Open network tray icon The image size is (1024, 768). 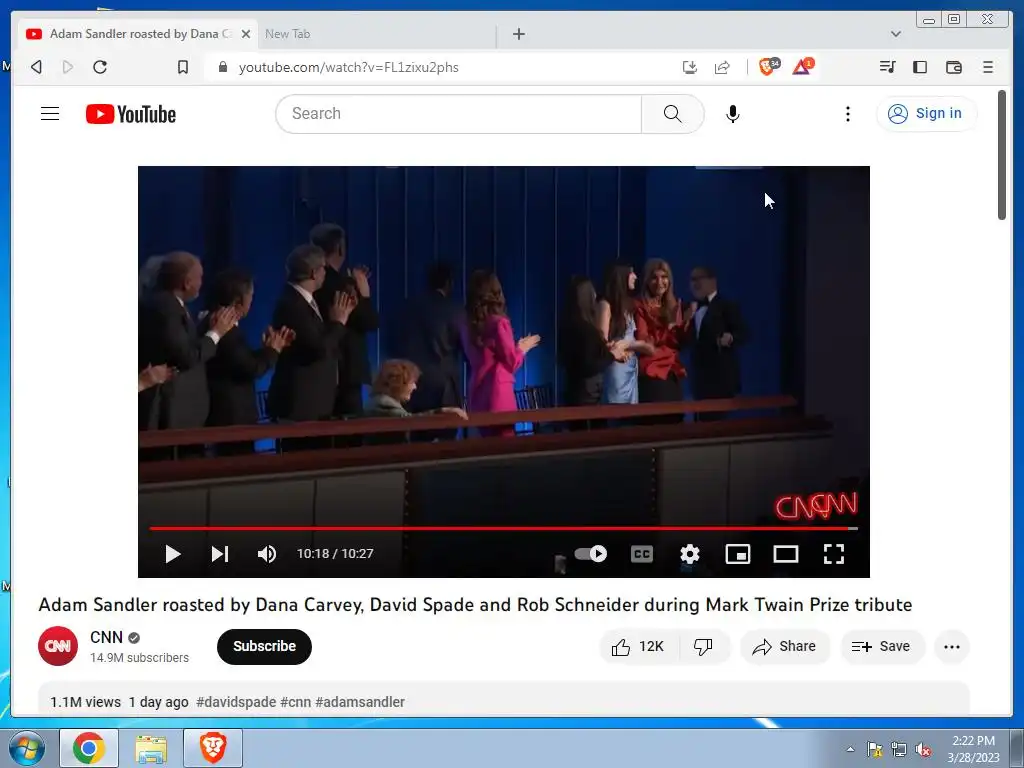(899, 749)
